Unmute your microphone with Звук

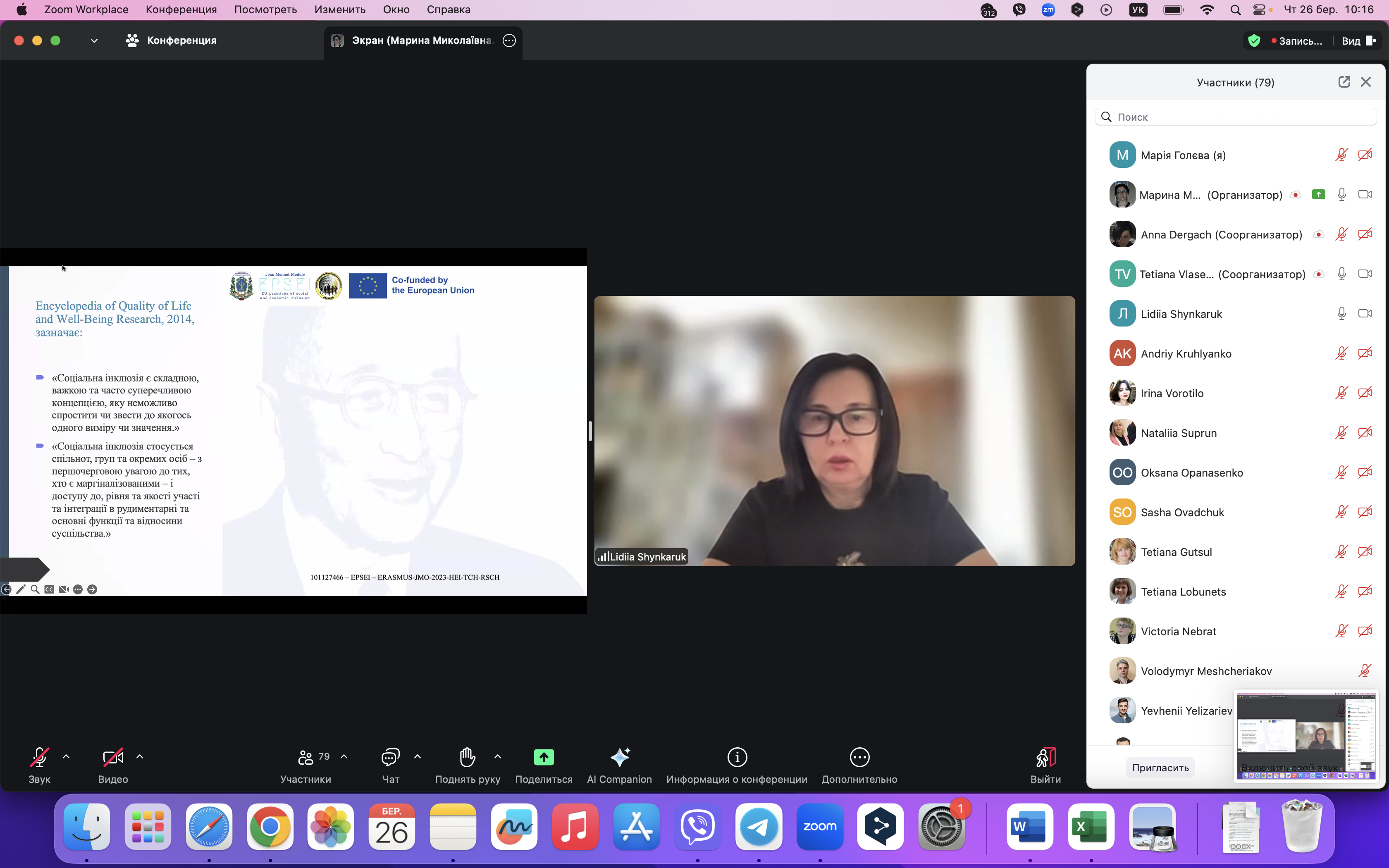[39, 757]
